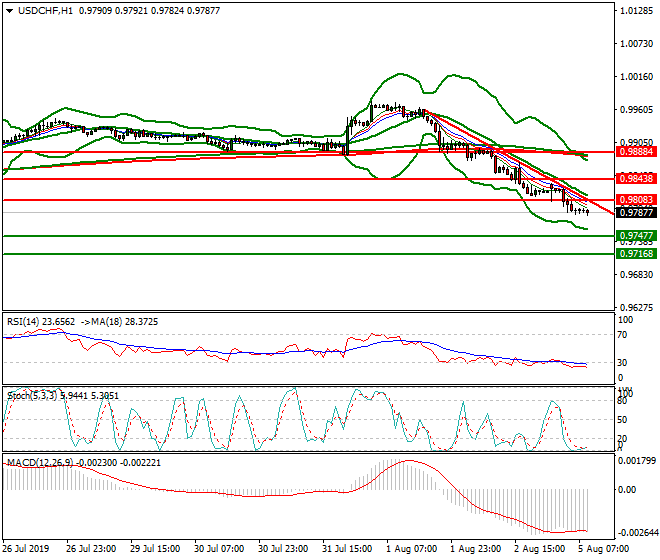Screen dimensions: 660x560
Task: Select the current price label 0.97877
Action: [x=636, y=213]
